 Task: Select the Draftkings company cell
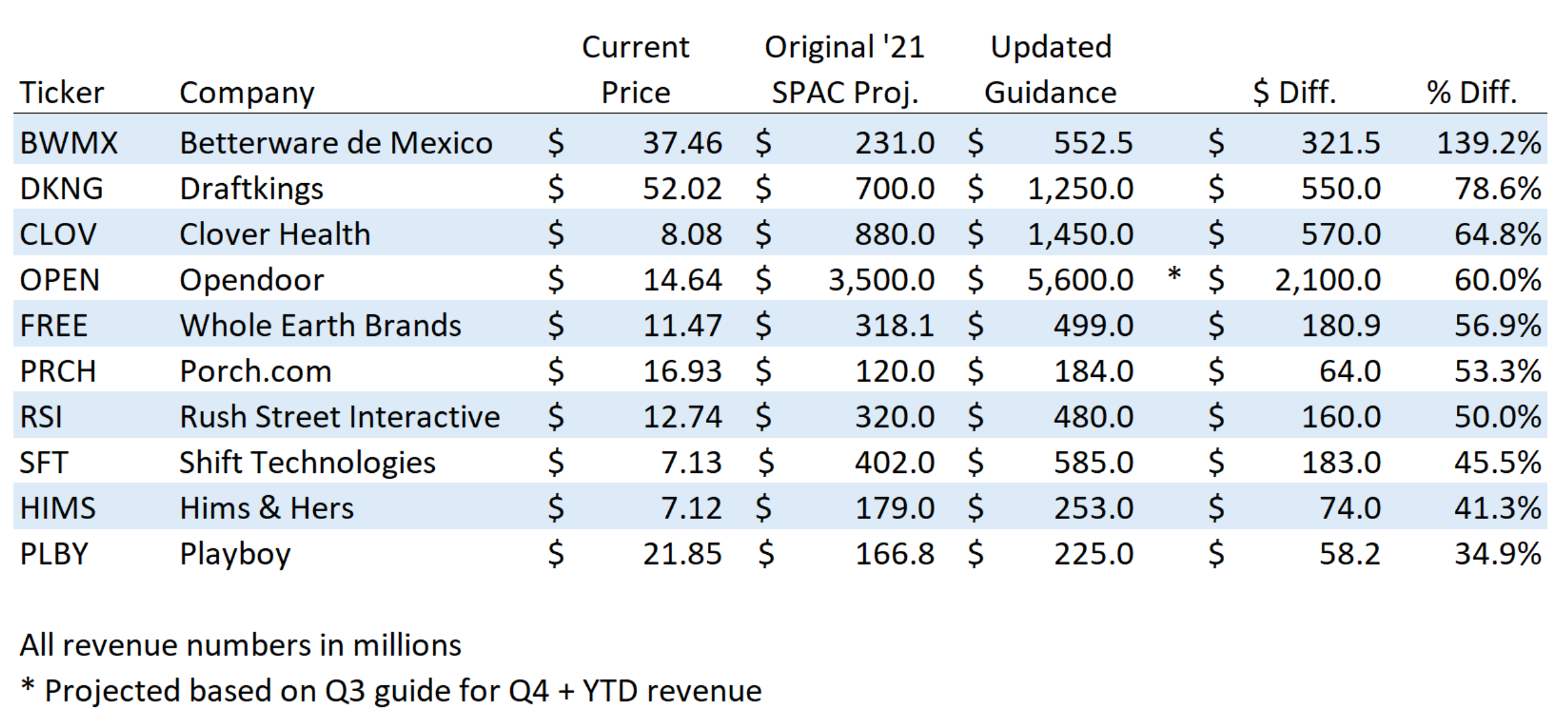click(252, 190)
